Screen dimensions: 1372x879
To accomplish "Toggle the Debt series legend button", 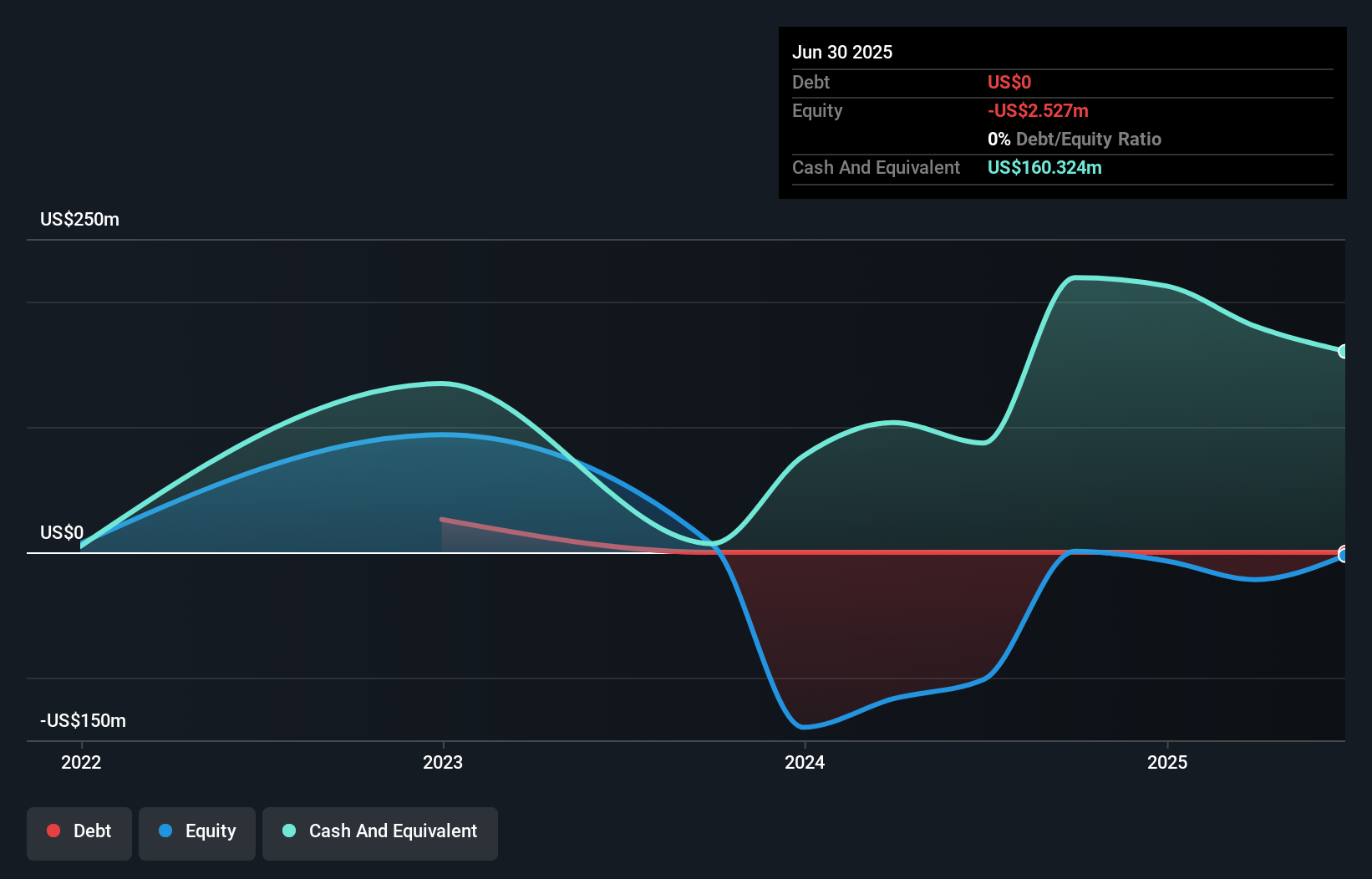I will [79, 833].
